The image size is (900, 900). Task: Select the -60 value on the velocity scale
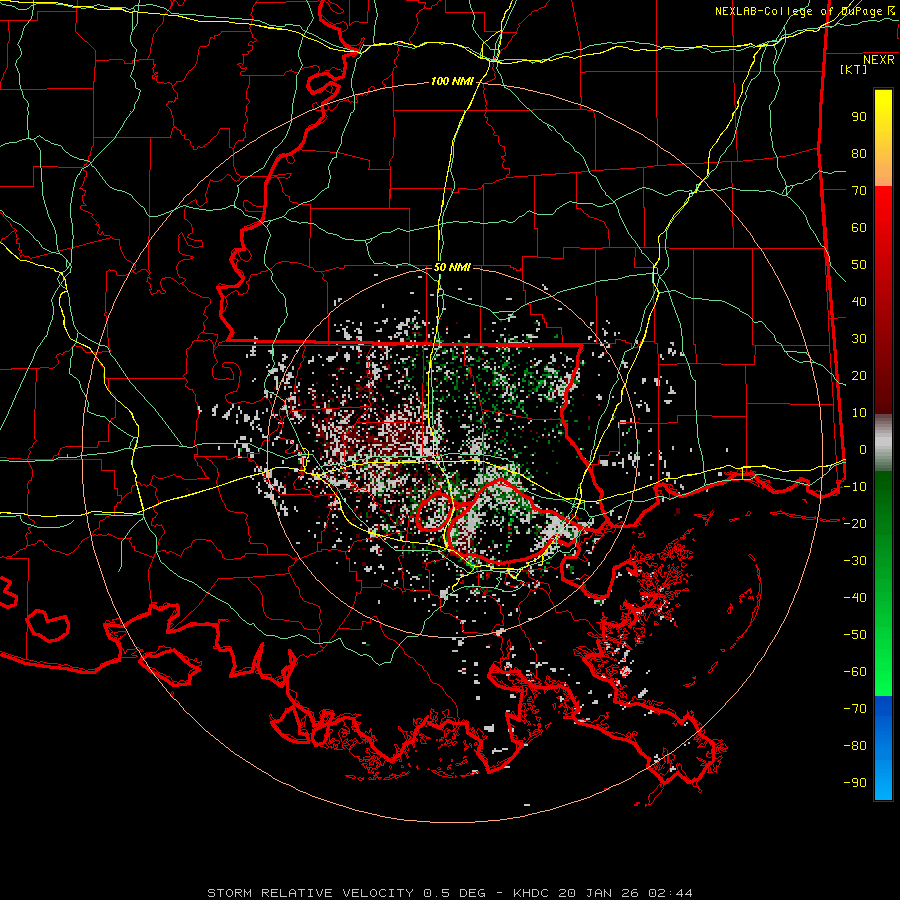pyautogui.click(x=855, y=672)
